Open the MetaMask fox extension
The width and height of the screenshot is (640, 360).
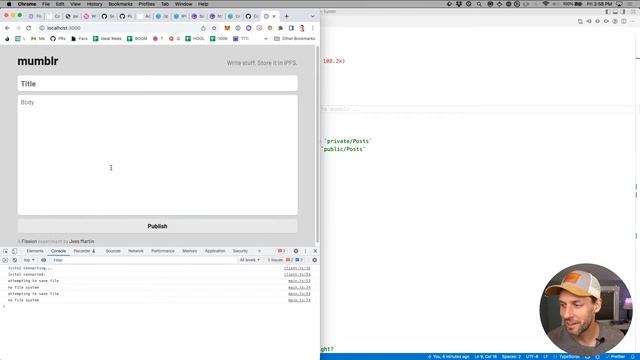point(227,28)
